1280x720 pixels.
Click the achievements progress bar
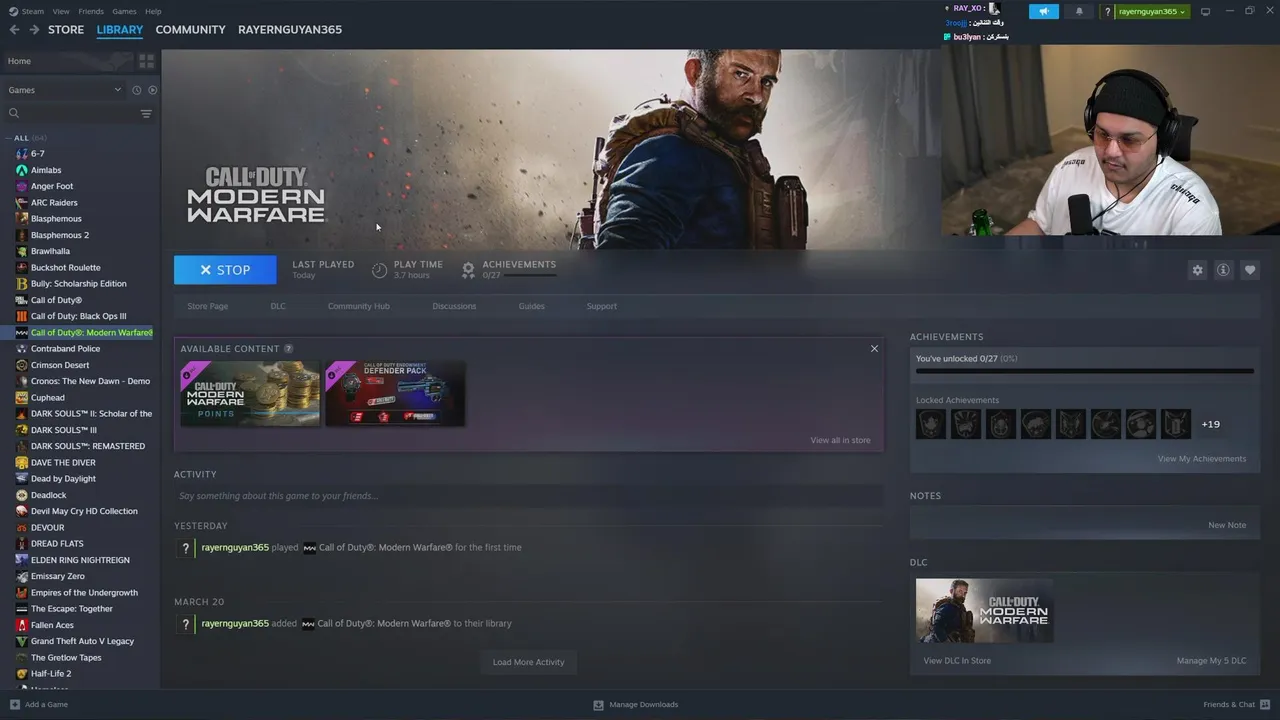pyautogui.click(x=1084, y=371)
